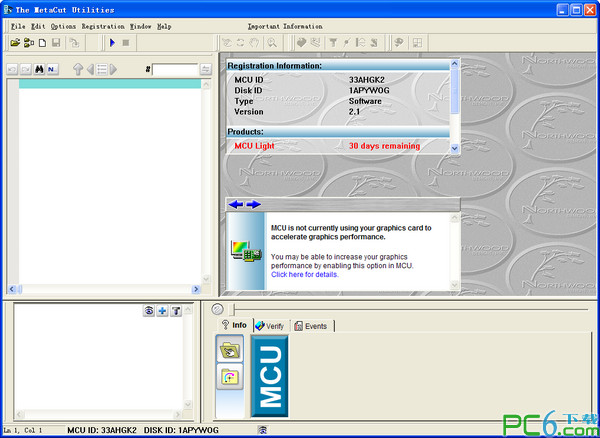Click the second open-folder toolbar icon
The height and width of the screenshot is (438, 600).
[29, 43]
